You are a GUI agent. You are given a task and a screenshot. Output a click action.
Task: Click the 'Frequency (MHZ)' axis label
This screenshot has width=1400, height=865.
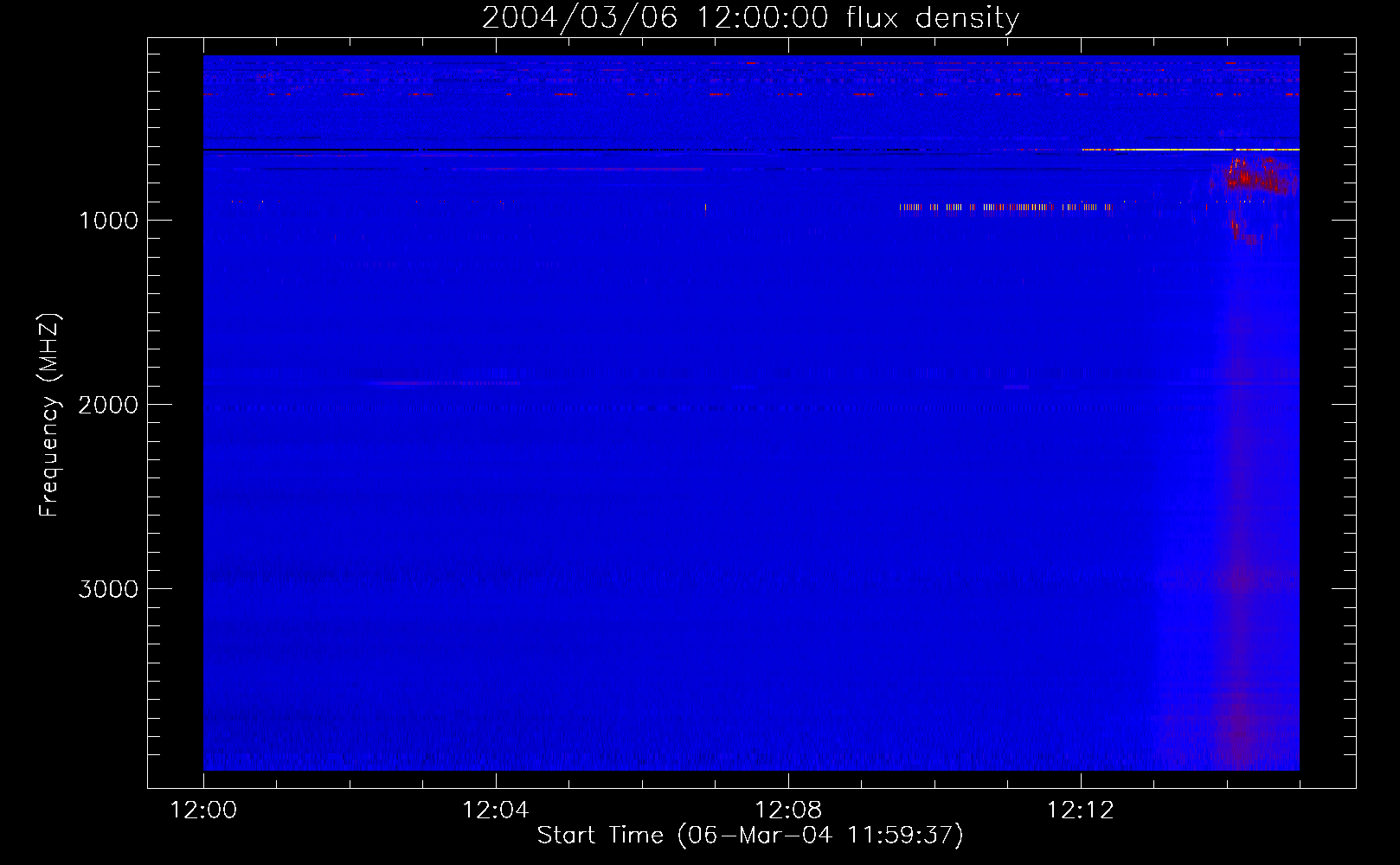49,415
